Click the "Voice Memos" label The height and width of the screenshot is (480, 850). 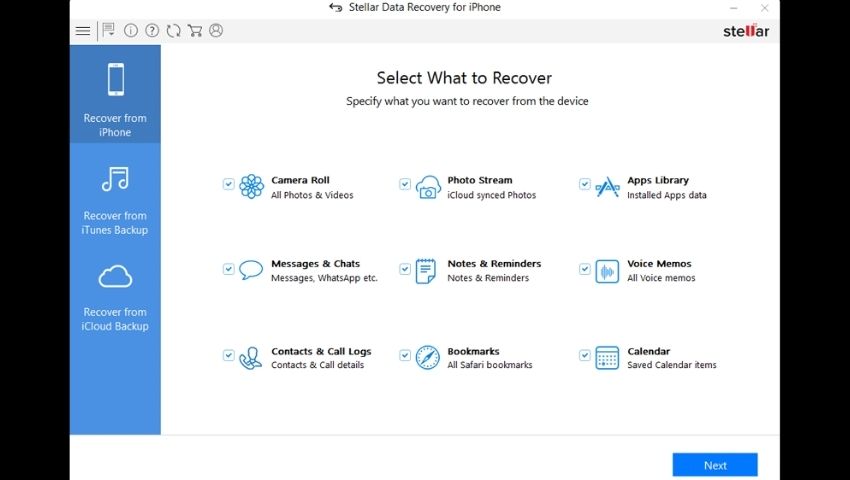coord(659,264)
